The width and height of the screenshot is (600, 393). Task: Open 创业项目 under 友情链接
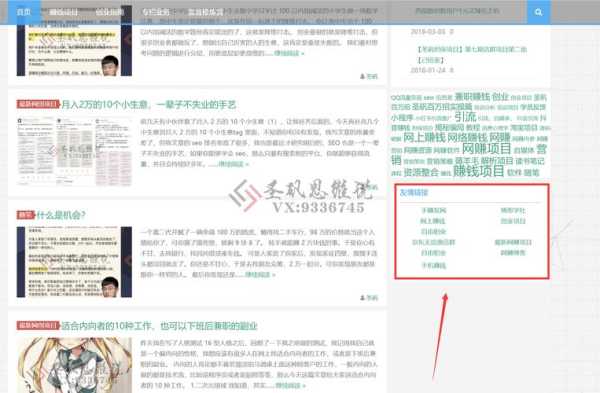513,221
